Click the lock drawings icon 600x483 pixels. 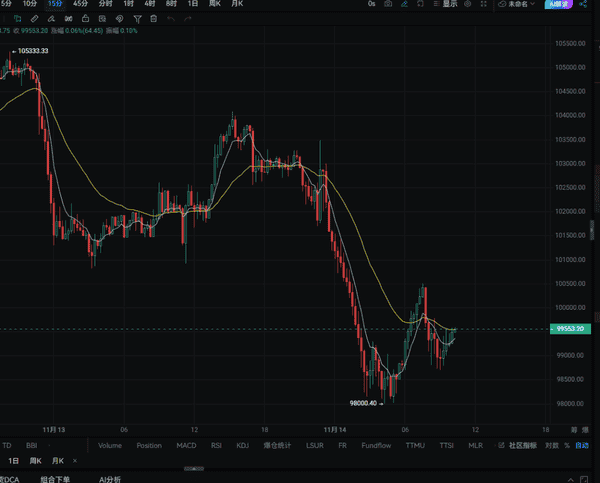[86, 19]
